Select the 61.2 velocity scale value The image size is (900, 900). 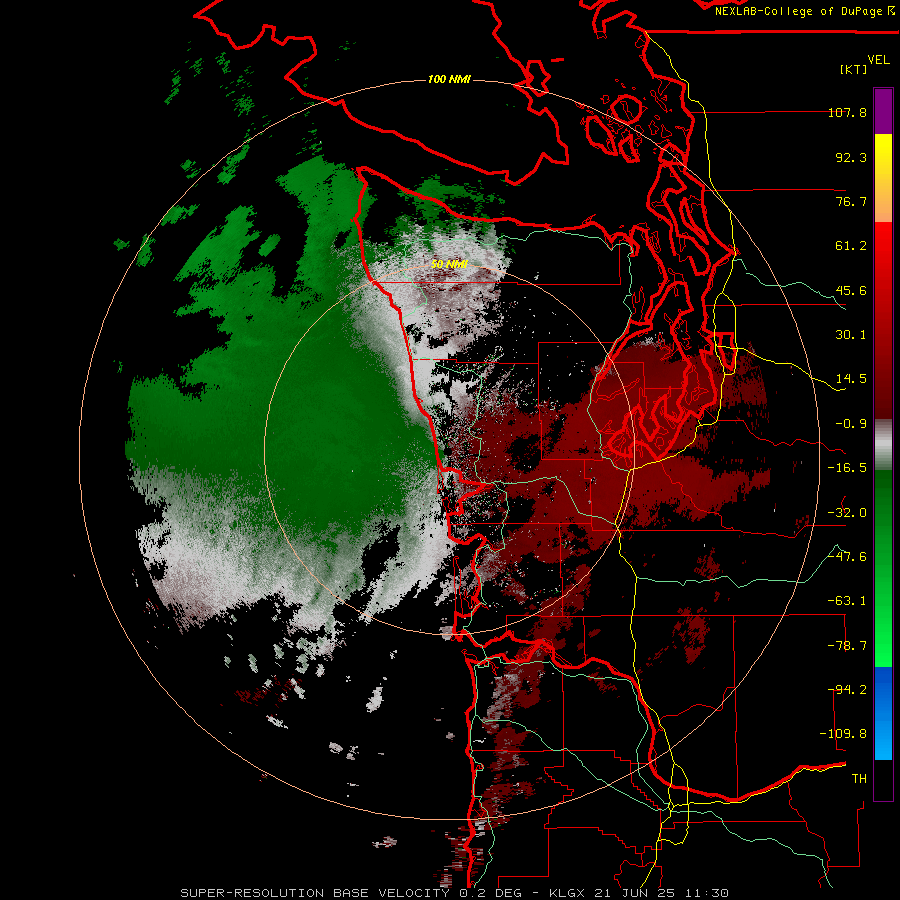(851, 246)
